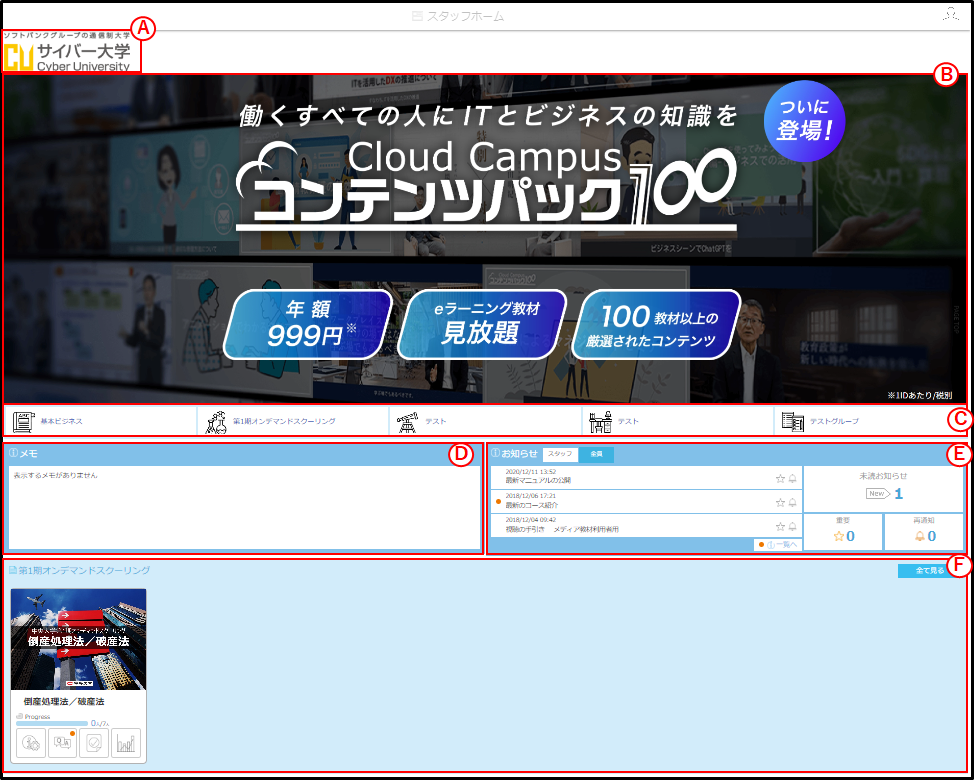This screenshot has width=980, height=780.
Task: Open the course statistics chart icon
Action: tap(126, 743)
